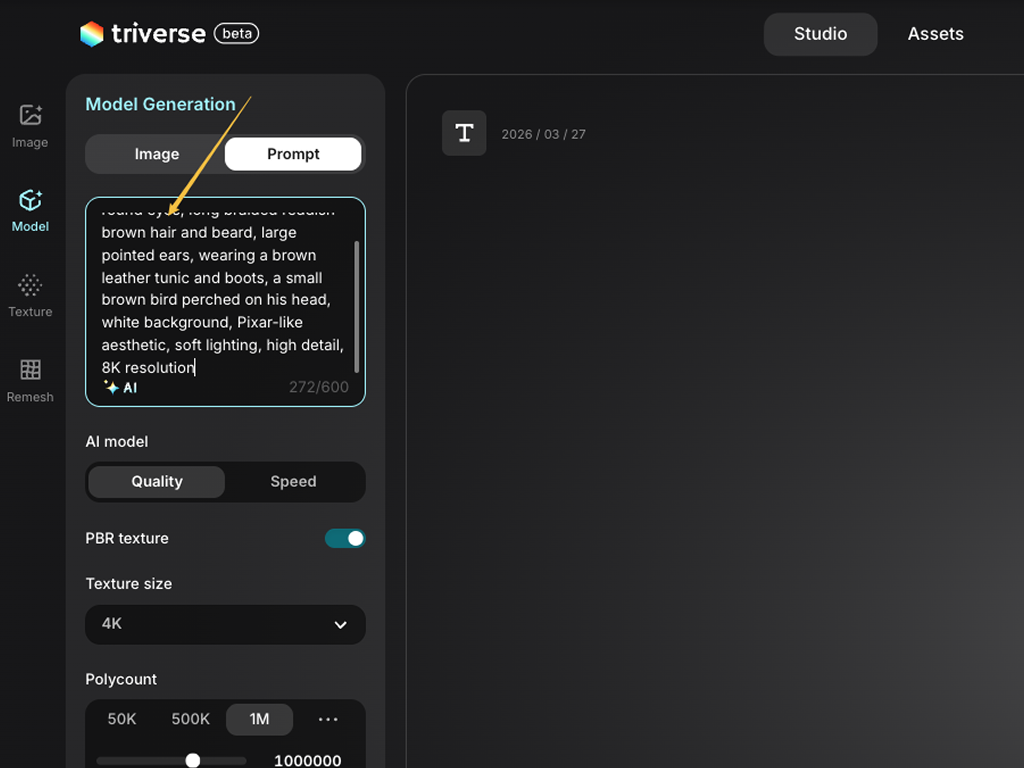Expand the Texture size 4K dropdown
1024x768 pixels.
225,624
